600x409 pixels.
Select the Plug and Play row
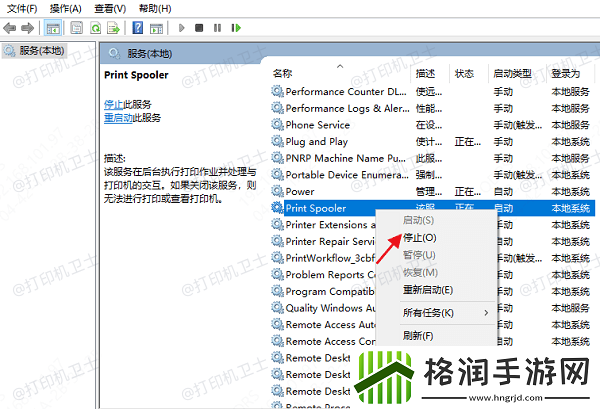[432, 141]
